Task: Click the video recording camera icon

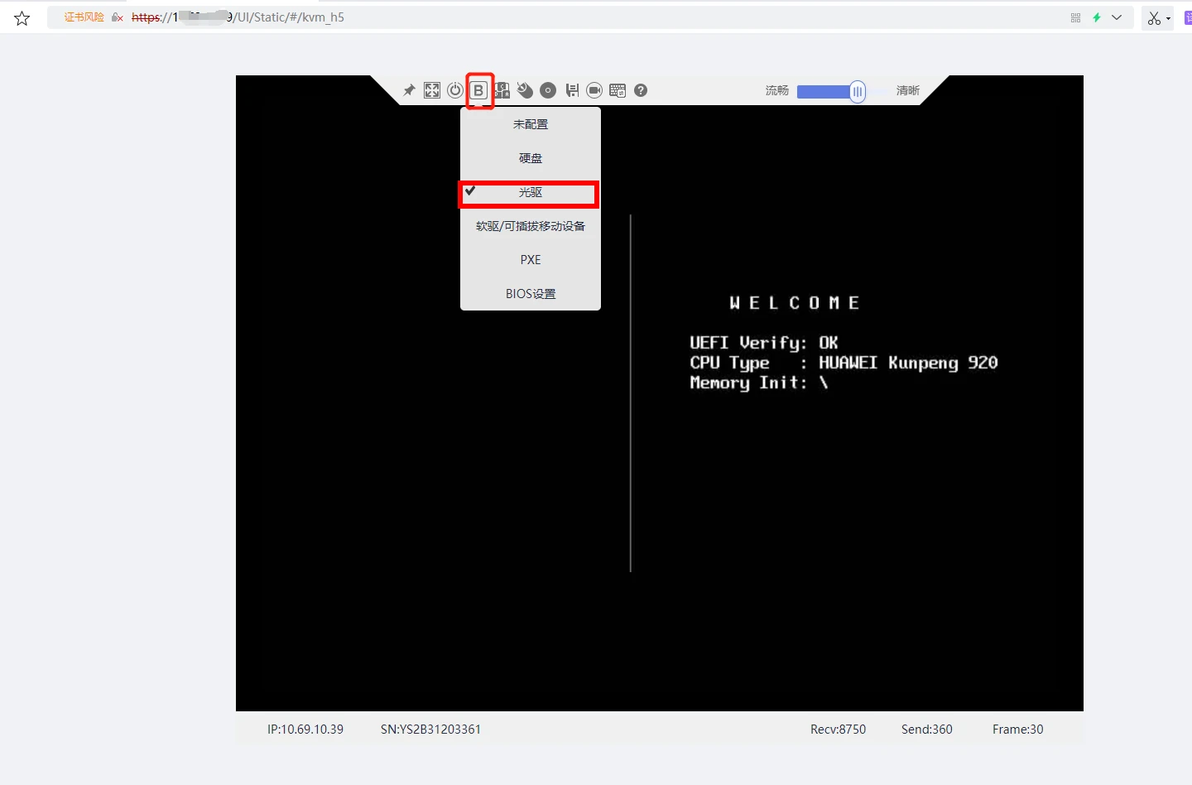Action: tap(594, 90)
